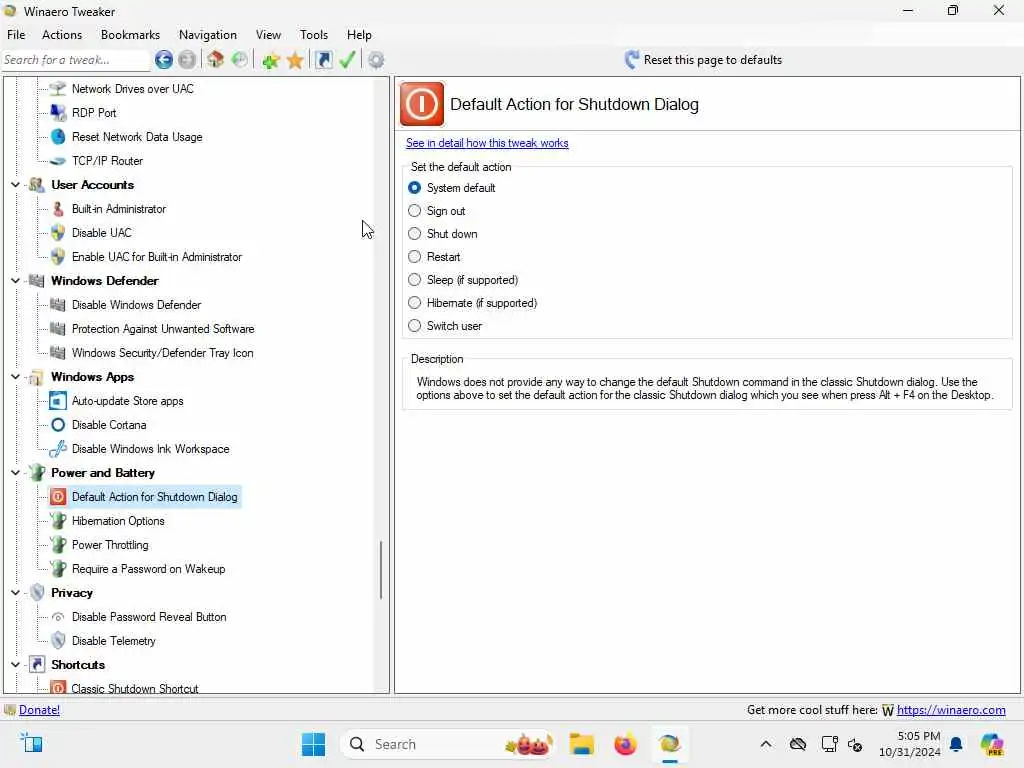Click the Power Throttling battery icon

(x=58, y=545)
